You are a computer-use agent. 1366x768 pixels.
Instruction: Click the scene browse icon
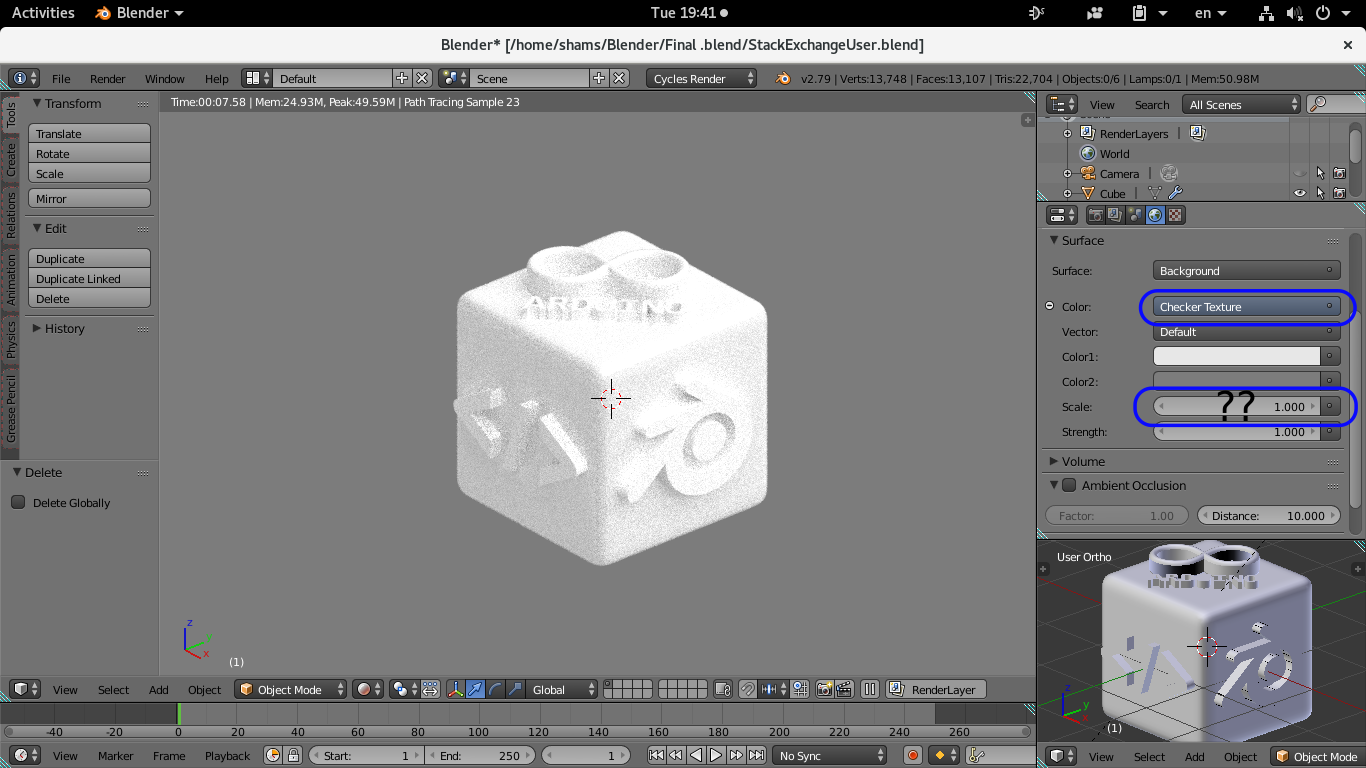(x=454, y=78)
